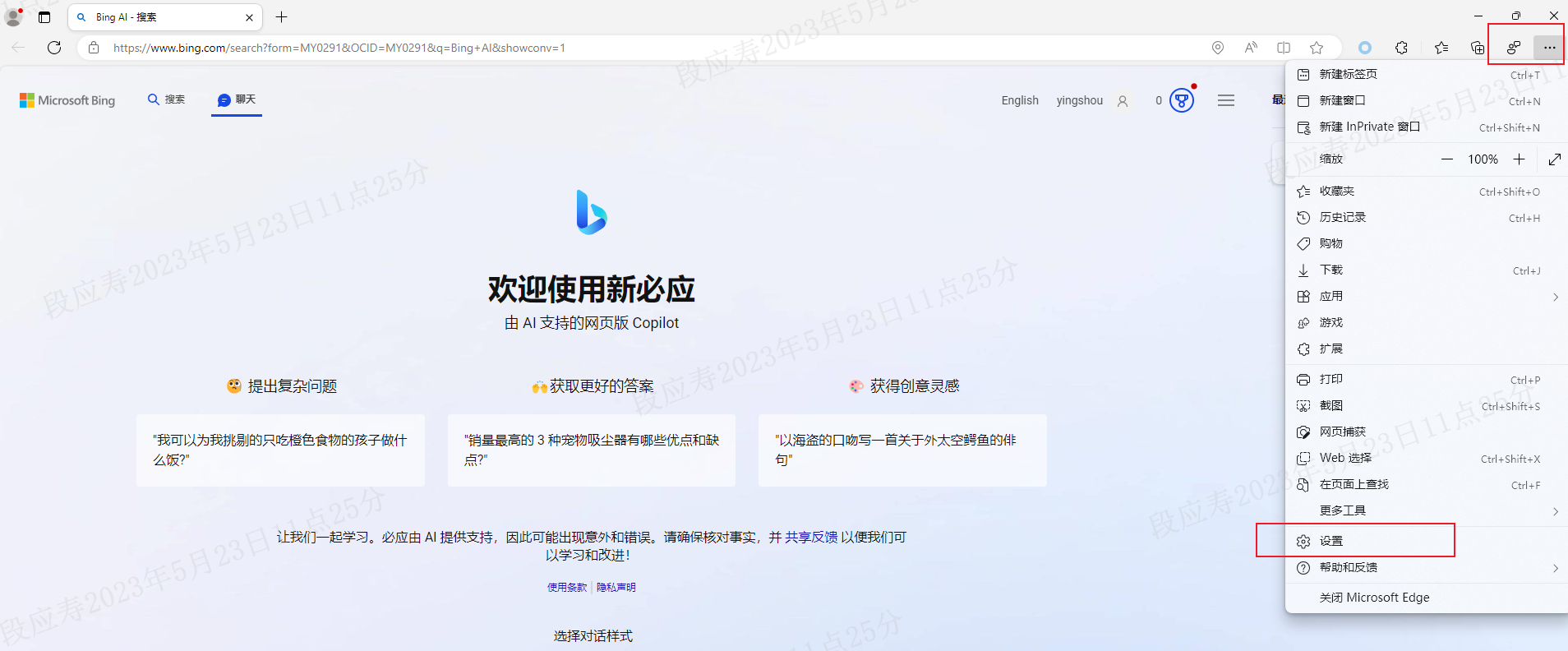
Task: Expand the 应用 submenu
Action: click(x=1427, y=296)
